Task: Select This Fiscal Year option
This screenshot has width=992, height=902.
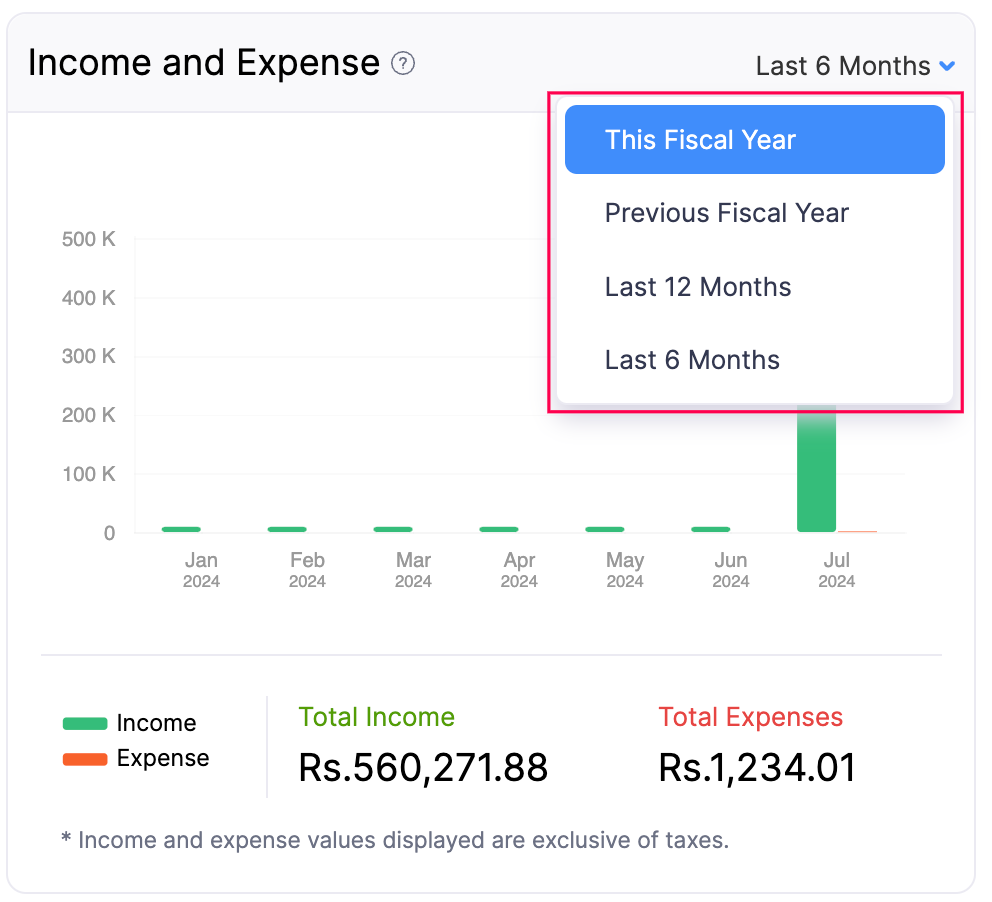Action: tap(754, 140)
